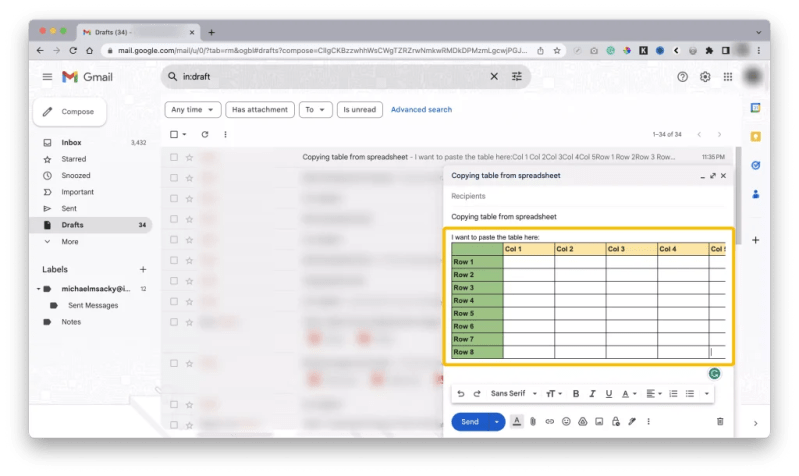Toggle the Has attachment filter chip
The image size is (799, 476).
click(260, 110)
